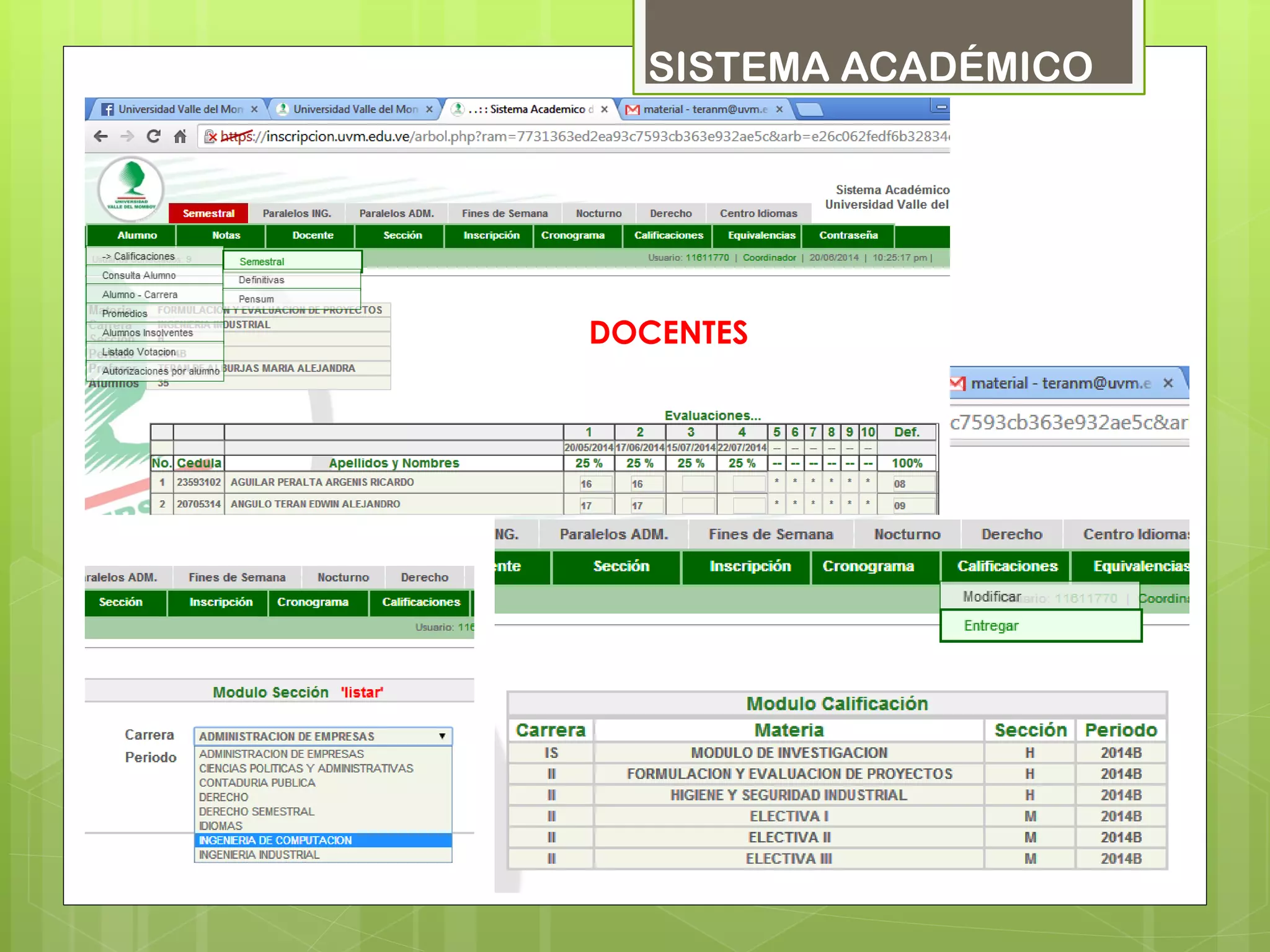
Task: Open the Contraseña menu
Action: coord(848,236)
